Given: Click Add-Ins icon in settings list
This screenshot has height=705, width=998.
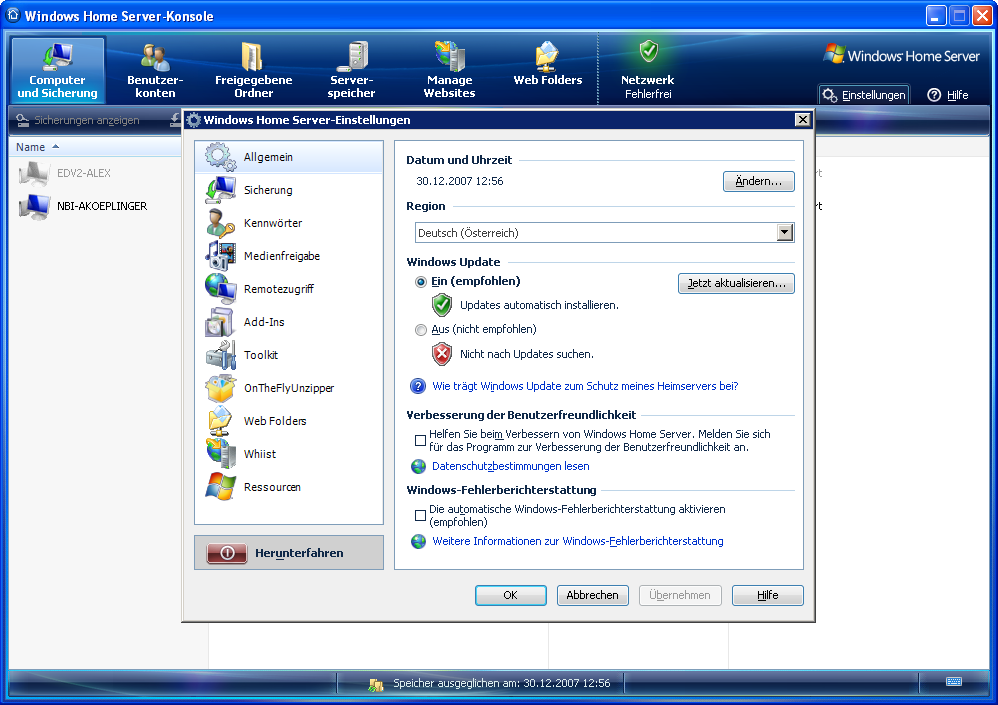Looking at the screenshot, I should click(220, 322).
